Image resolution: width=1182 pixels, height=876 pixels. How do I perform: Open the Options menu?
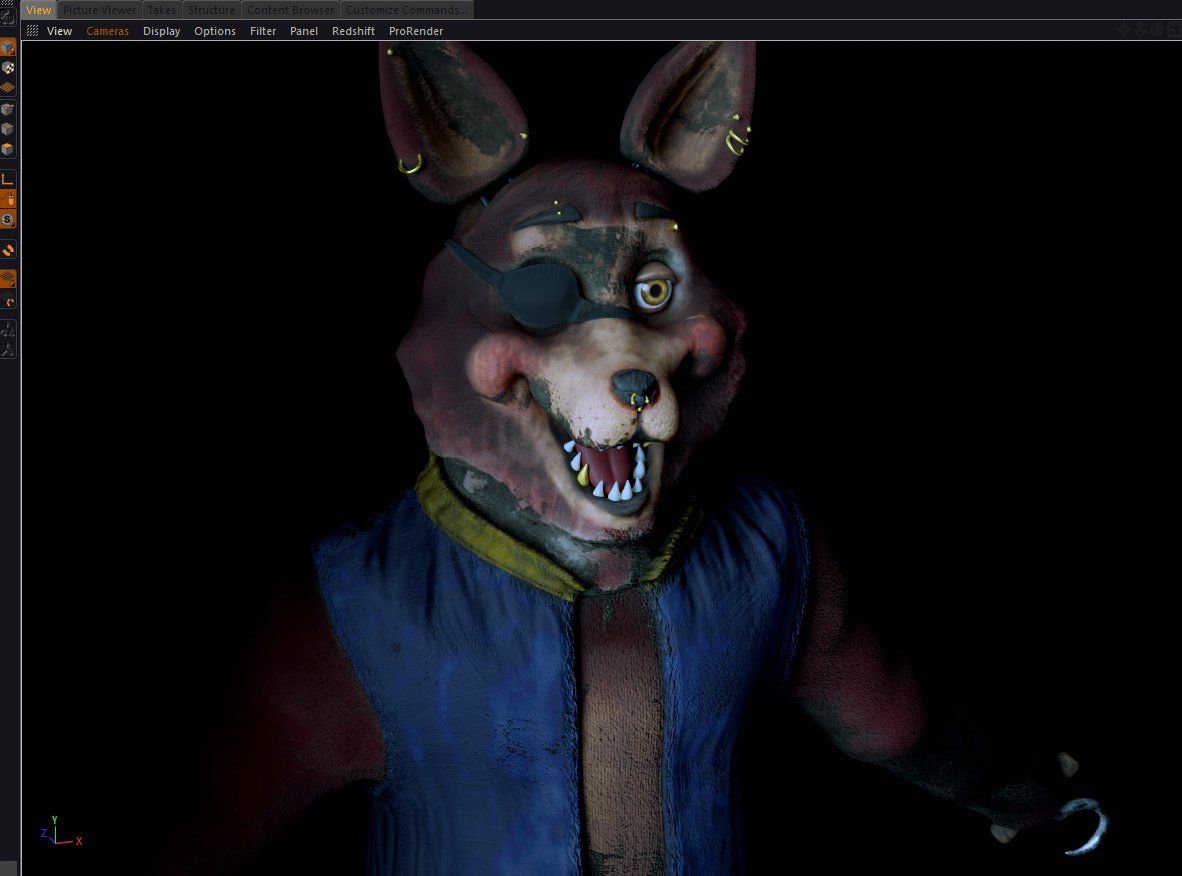215,31
